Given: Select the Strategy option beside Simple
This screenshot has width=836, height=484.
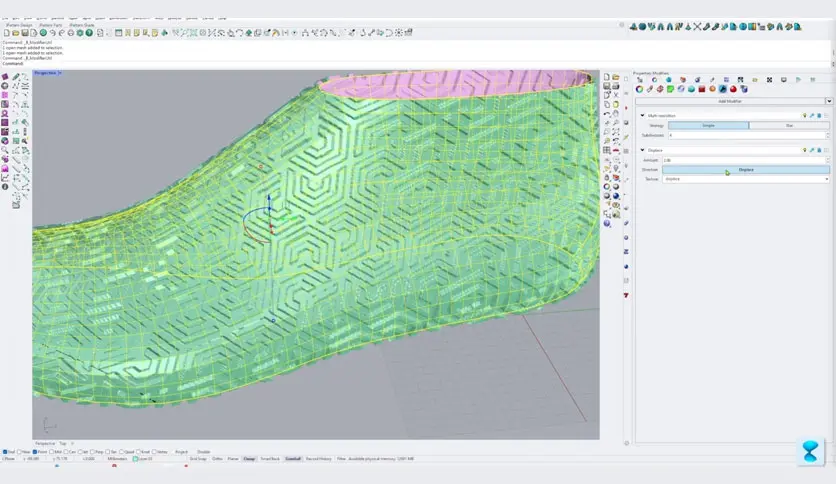Looking at the screenshot, I should click(x=790, y=125).
